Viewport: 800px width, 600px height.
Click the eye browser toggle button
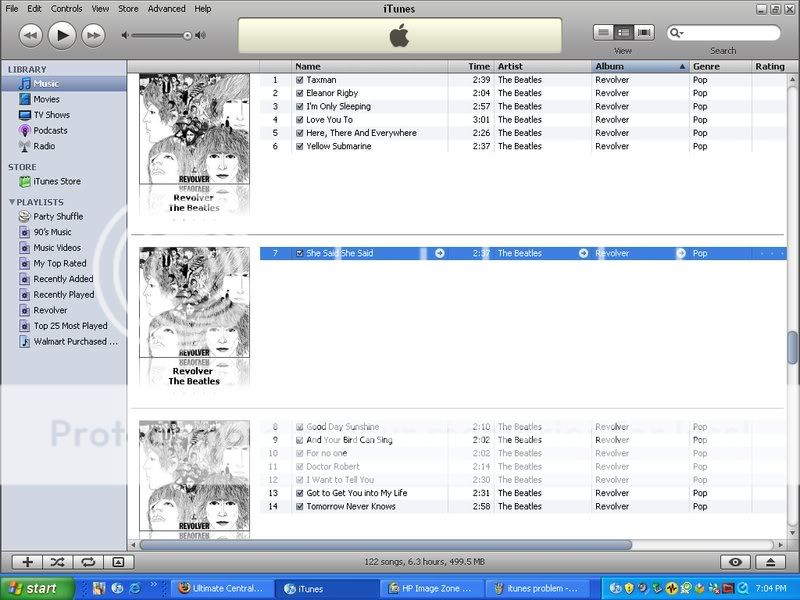pyautogui.click(x=735, y=562)
